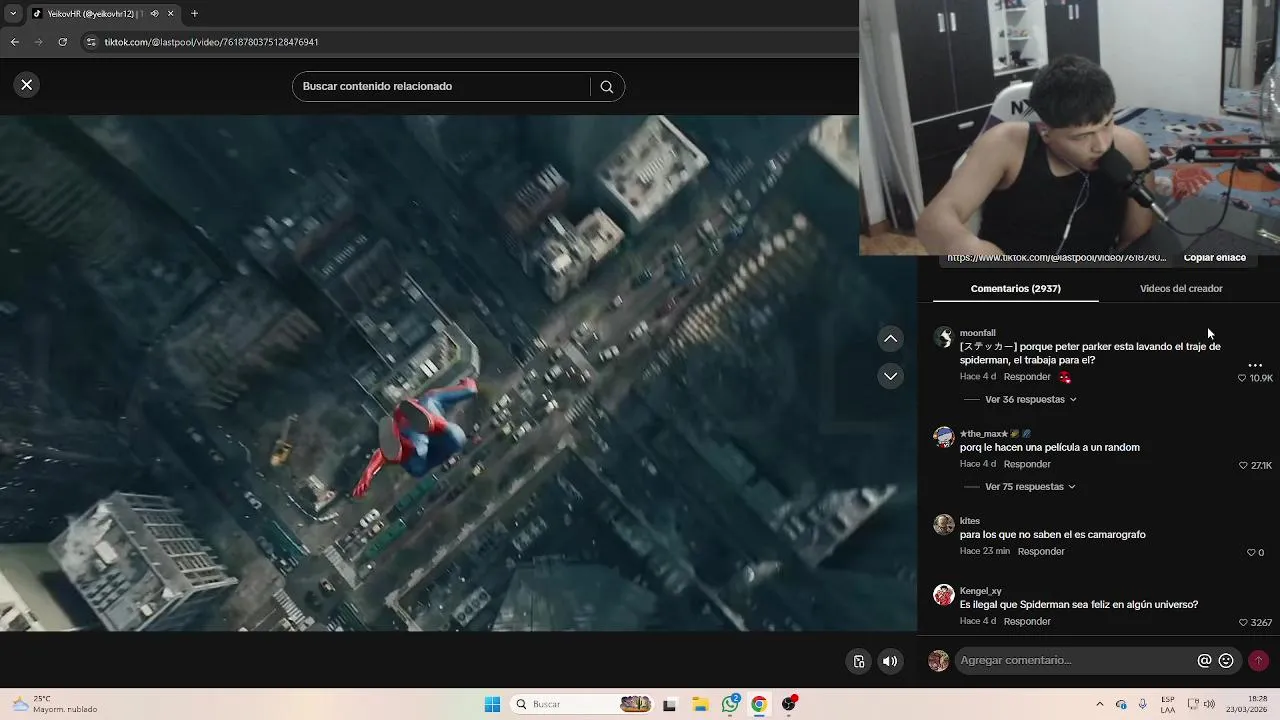The width and height of the screenshot is (1280, 720).
Task: Reload the page with the refresh icon
Action: coord(62,42)
